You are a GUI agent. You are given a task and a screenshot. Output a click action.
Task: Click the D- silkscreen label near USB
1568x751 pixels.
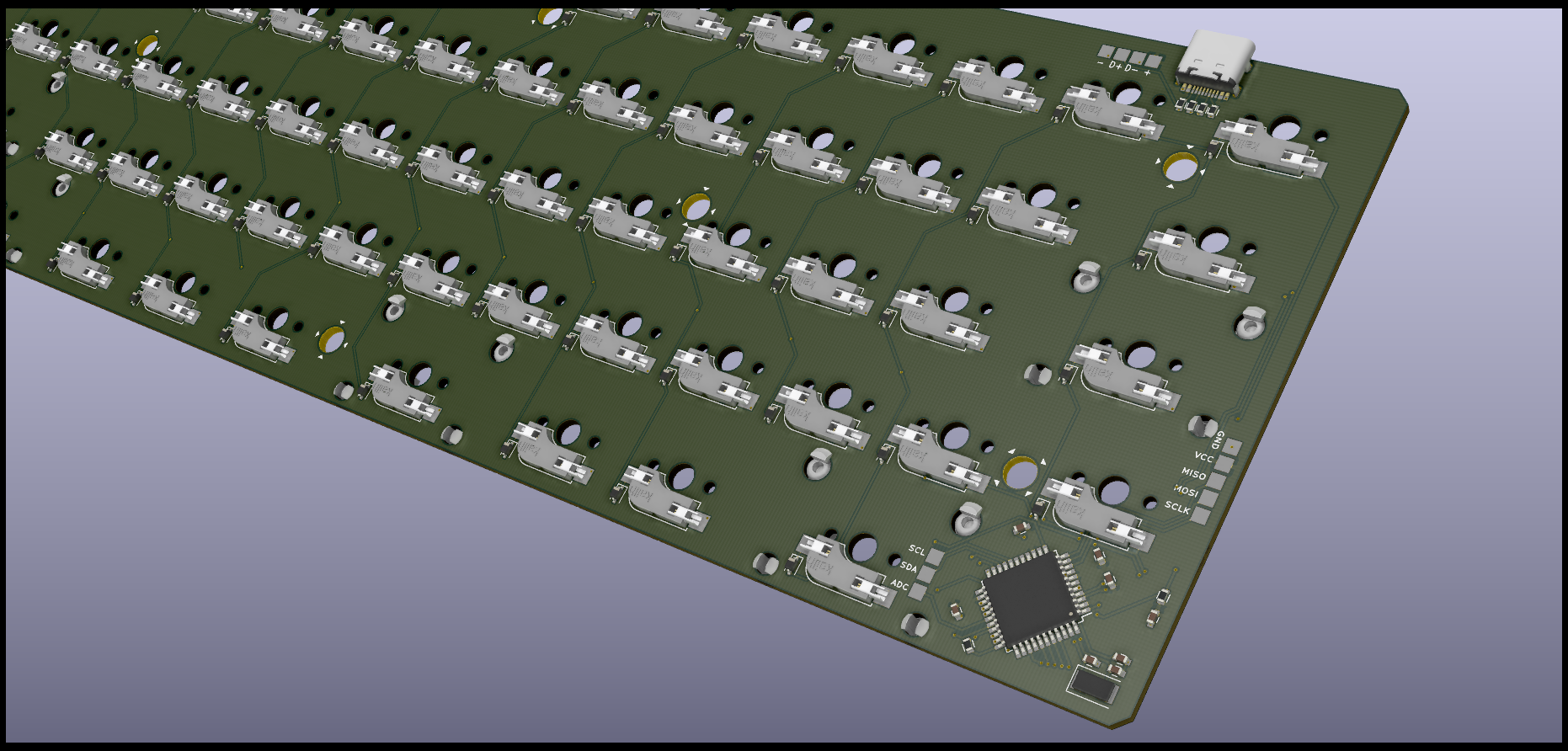pos(1131,68)
